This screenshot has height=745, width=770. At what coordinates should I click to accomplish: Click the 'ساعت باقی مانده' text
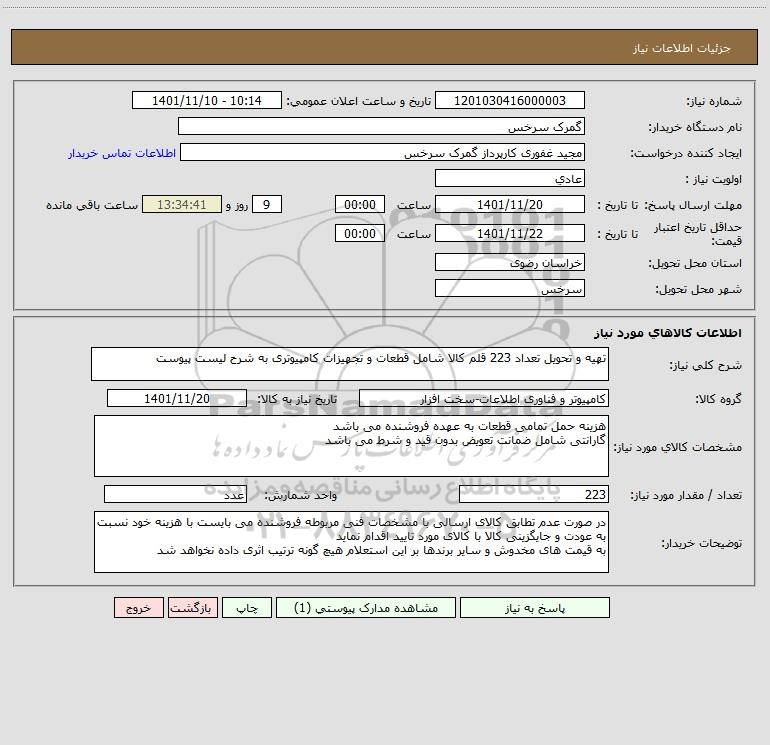92,205
